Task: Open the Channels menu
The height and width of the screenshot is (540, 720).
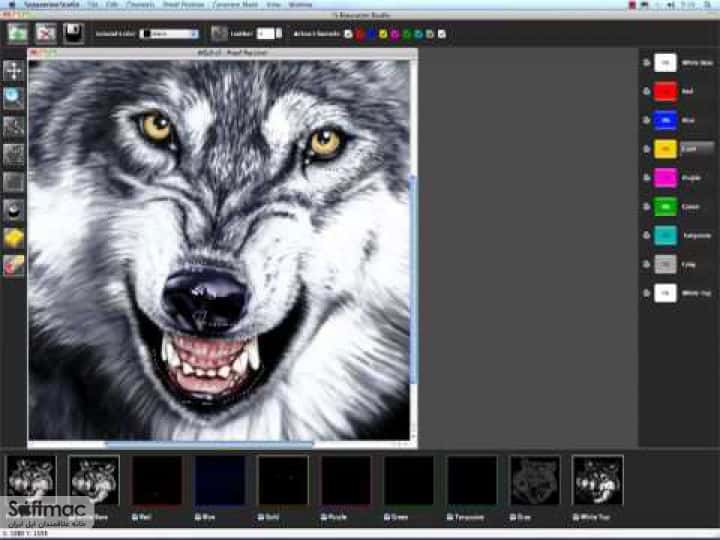Action: point(140,5)
